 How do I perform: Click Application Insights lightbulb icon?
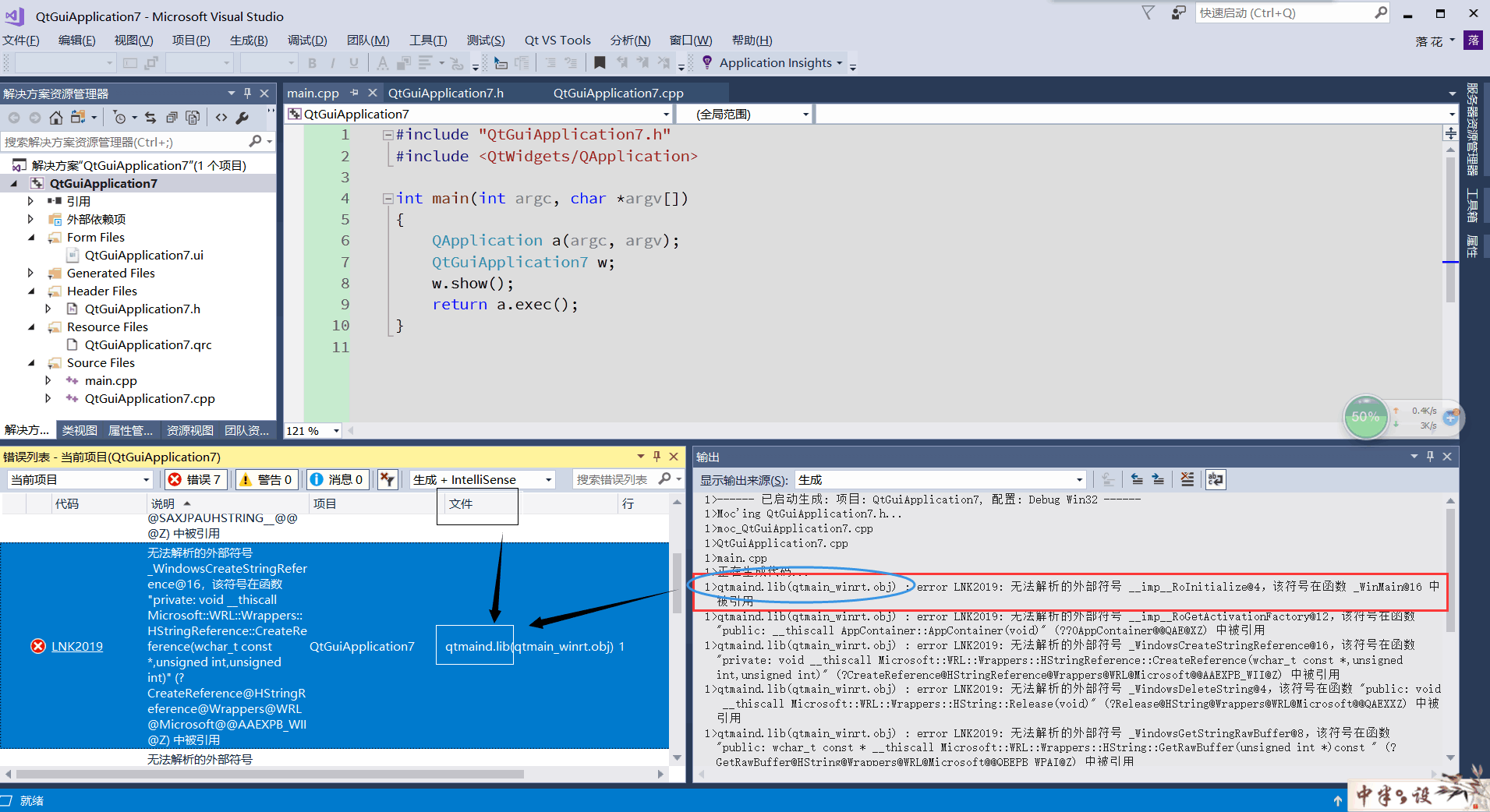coord(706,62)
